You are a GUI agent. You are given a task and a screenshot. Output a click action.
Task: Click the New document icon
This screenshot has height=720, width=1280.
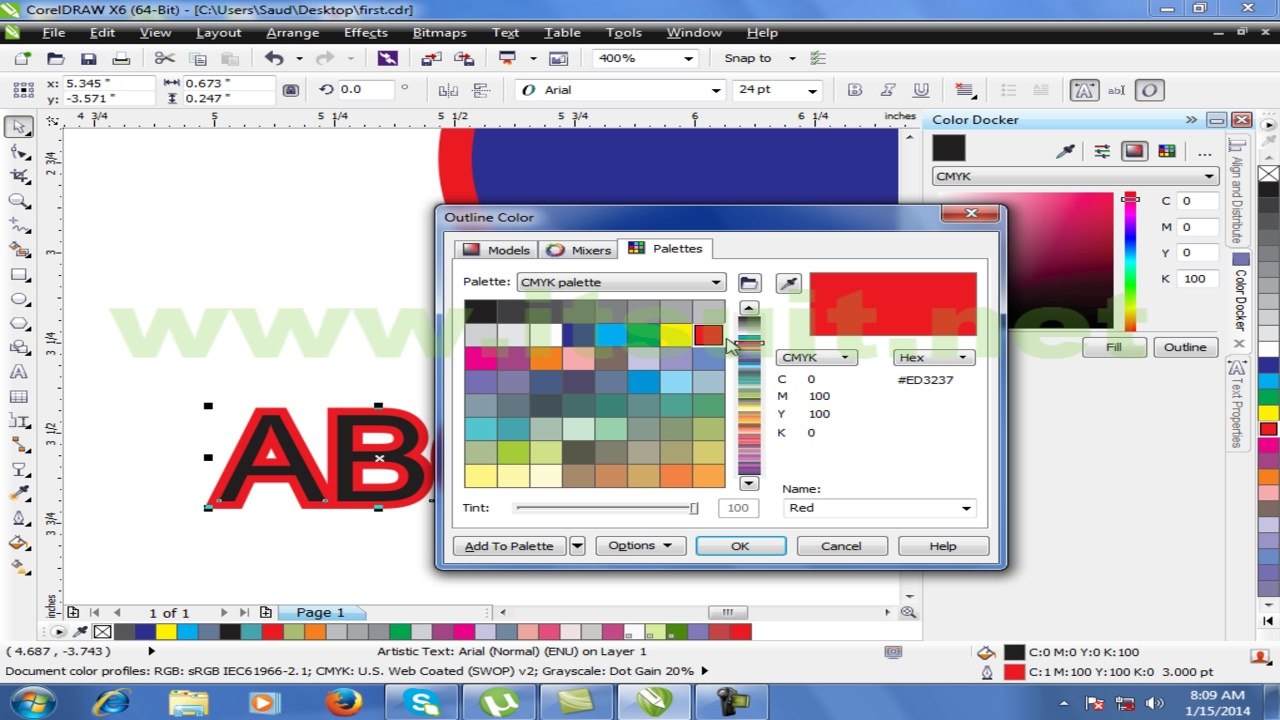click(23, 59)
